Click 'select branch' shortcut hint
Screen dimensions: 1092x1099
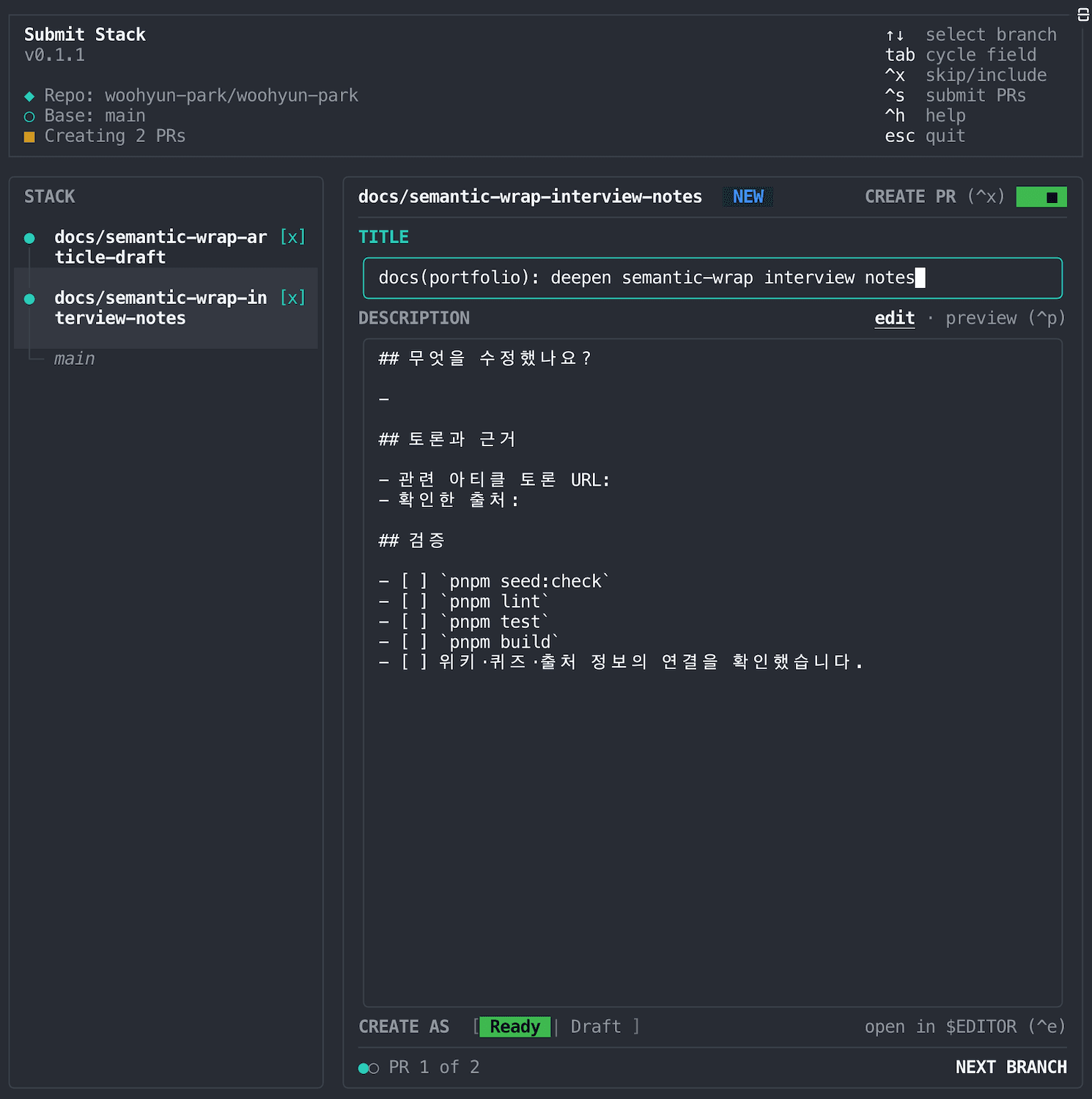click(991, 34)
